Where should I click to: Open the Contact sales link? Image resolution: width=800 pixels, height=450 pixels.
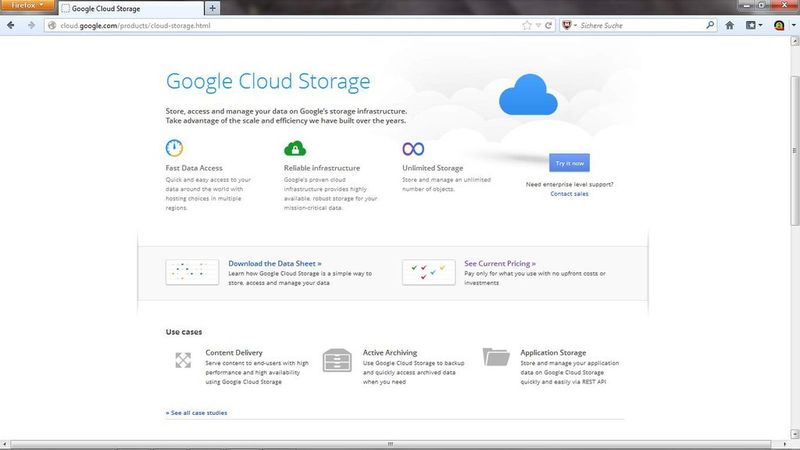[x=569, y=194]
